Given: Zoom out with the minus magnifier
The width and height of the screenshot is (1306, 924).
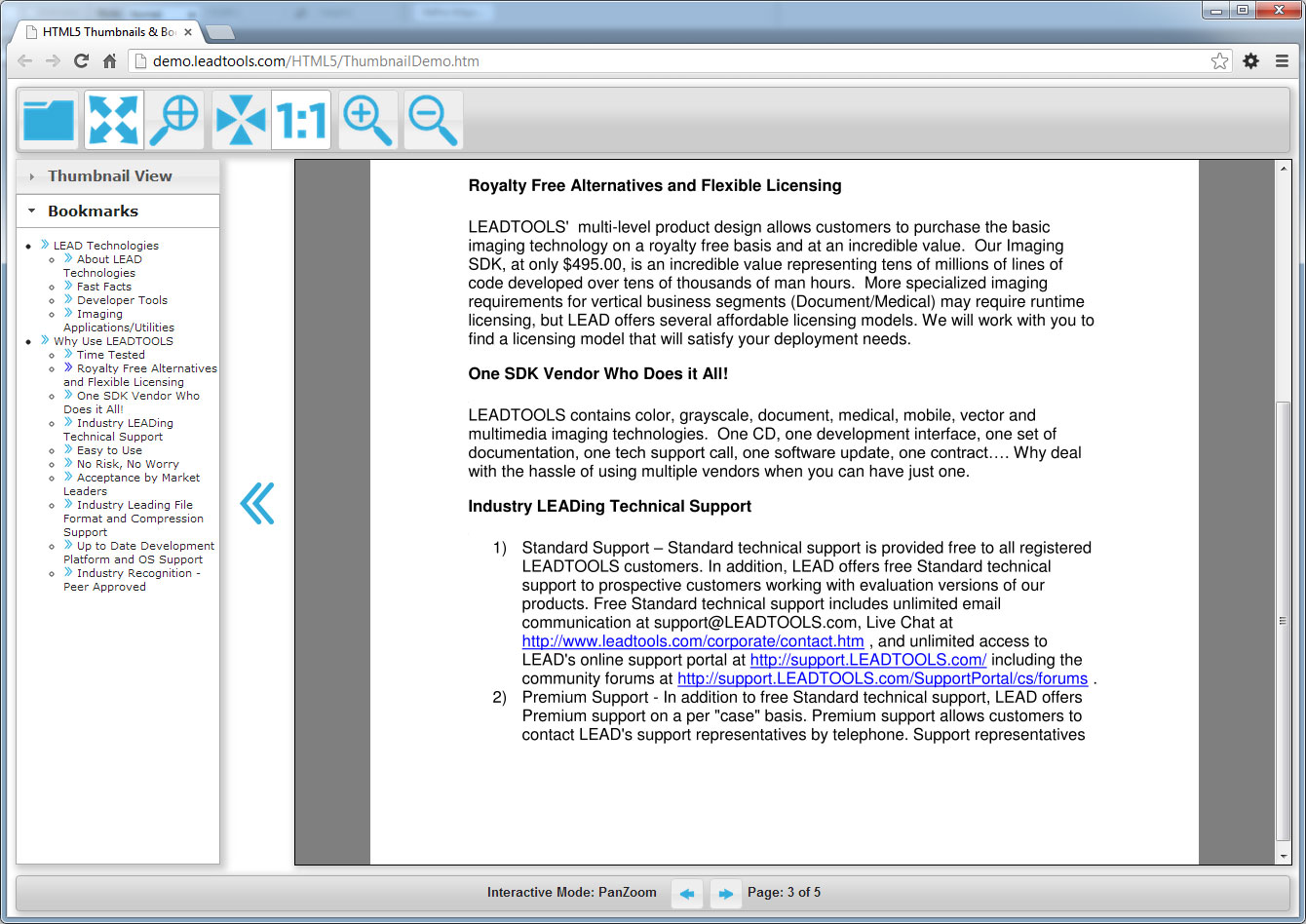Looking at the screenshot, I should [x=434, y=120].
